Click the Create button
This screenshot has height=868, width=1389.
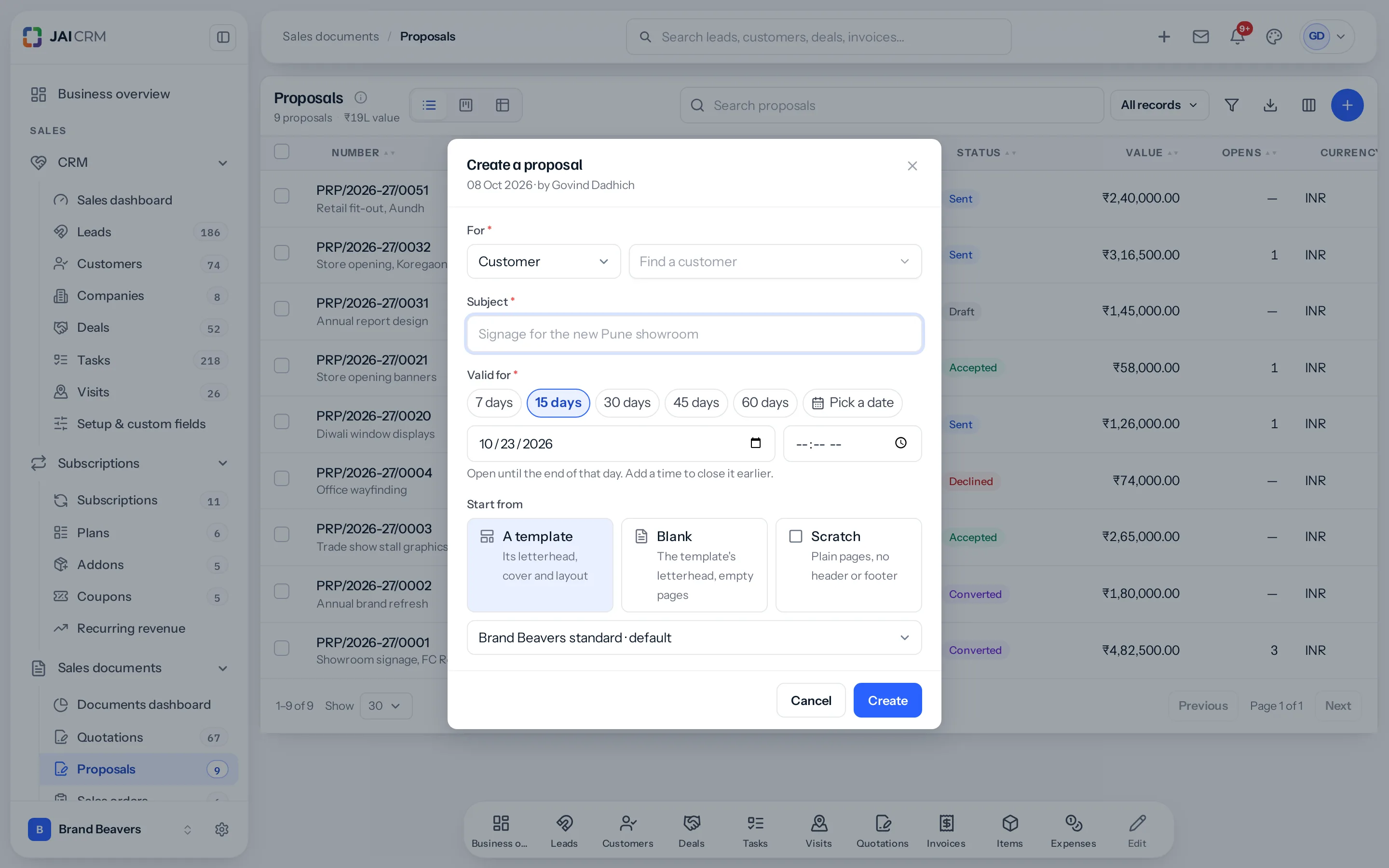click(x=887, y=700)
